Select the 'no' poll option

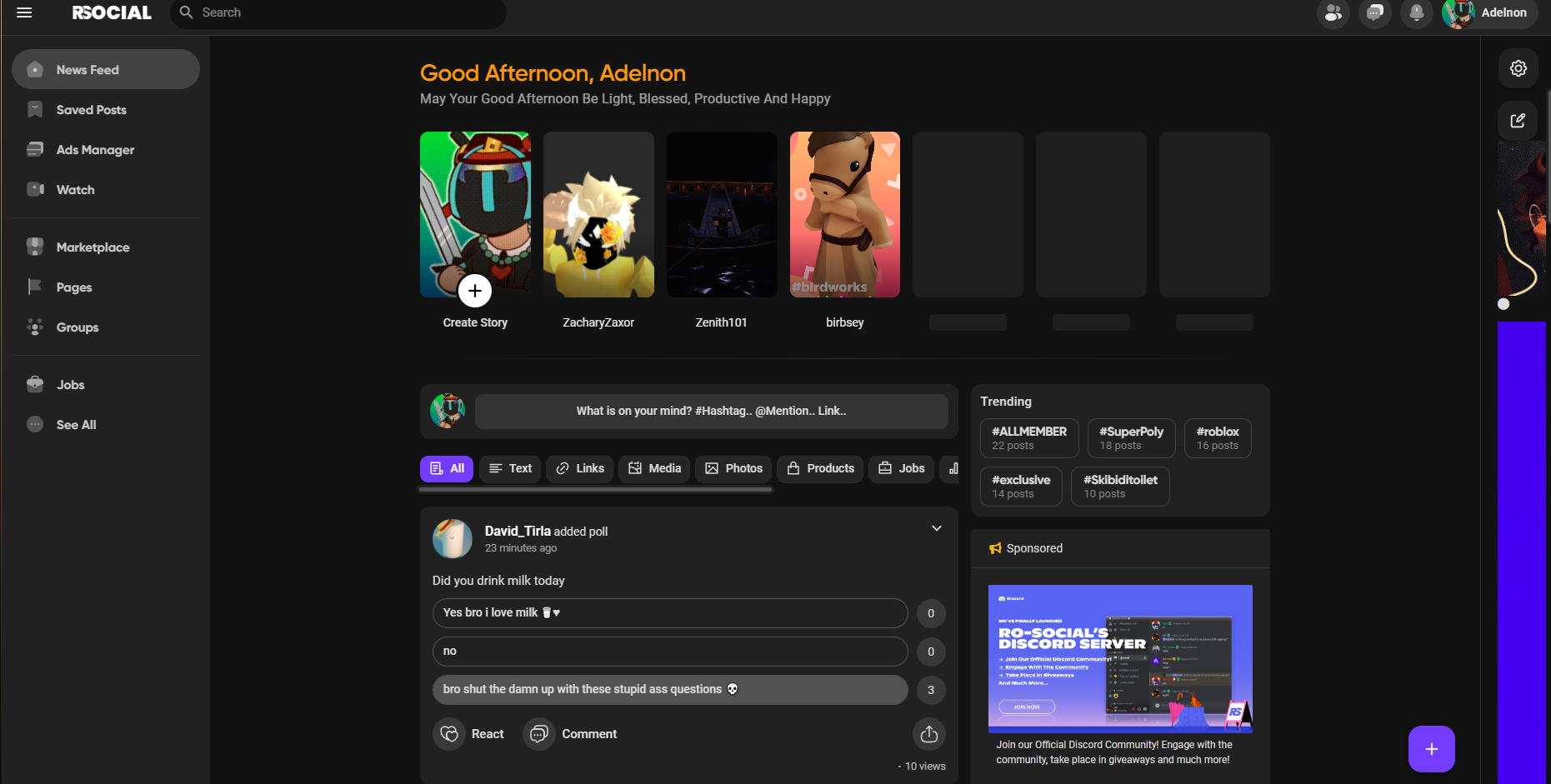coord(669,652)
